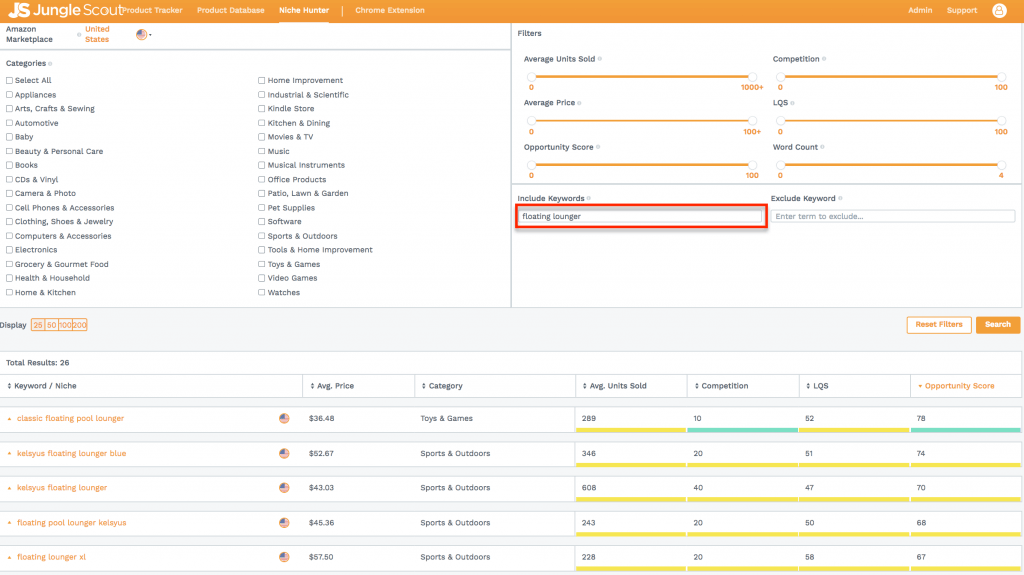Expand the floating pool lounger kelsyus row
Screen dimensions: 1024x575
pyautogui.click(x=9, y=523)
